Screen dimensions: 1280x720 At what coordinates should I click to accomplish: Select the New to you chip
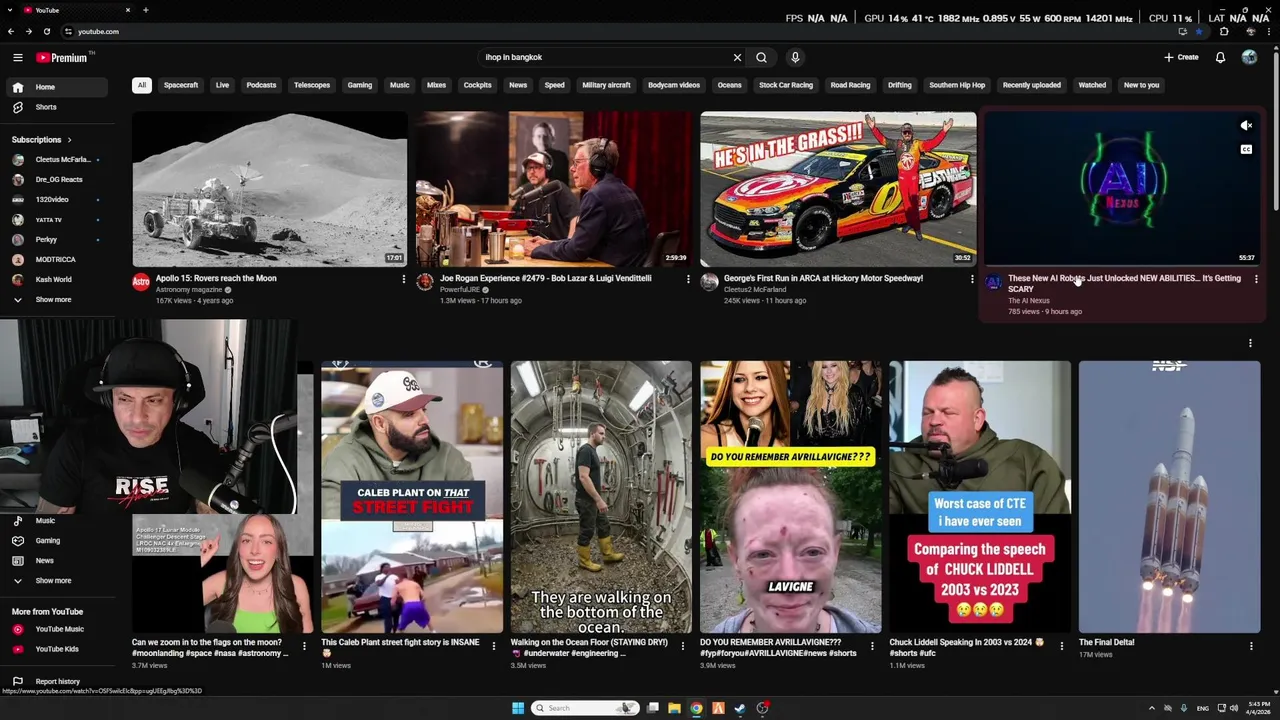coord(1141,85)
